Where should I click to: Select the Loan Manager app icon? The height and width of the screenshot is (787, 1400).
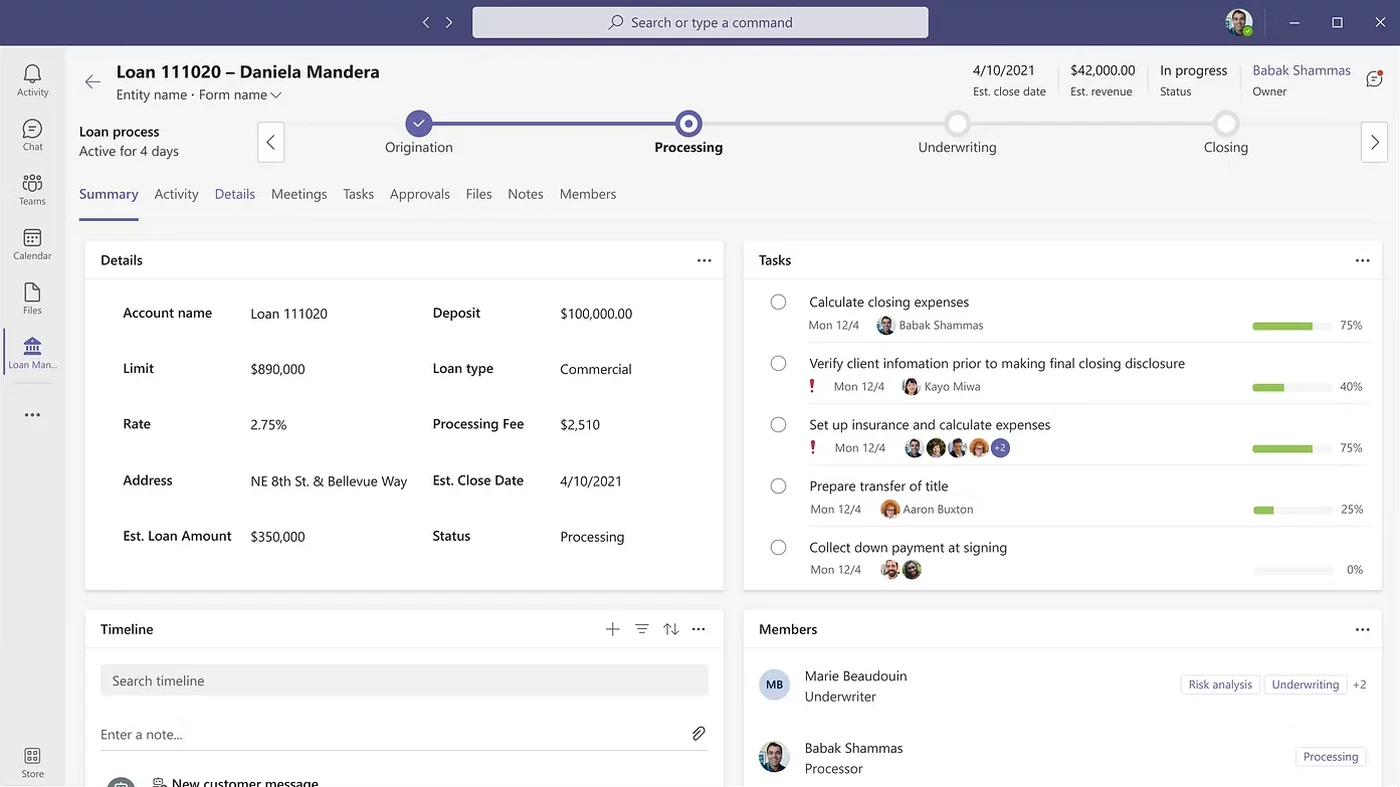point(32,353)
